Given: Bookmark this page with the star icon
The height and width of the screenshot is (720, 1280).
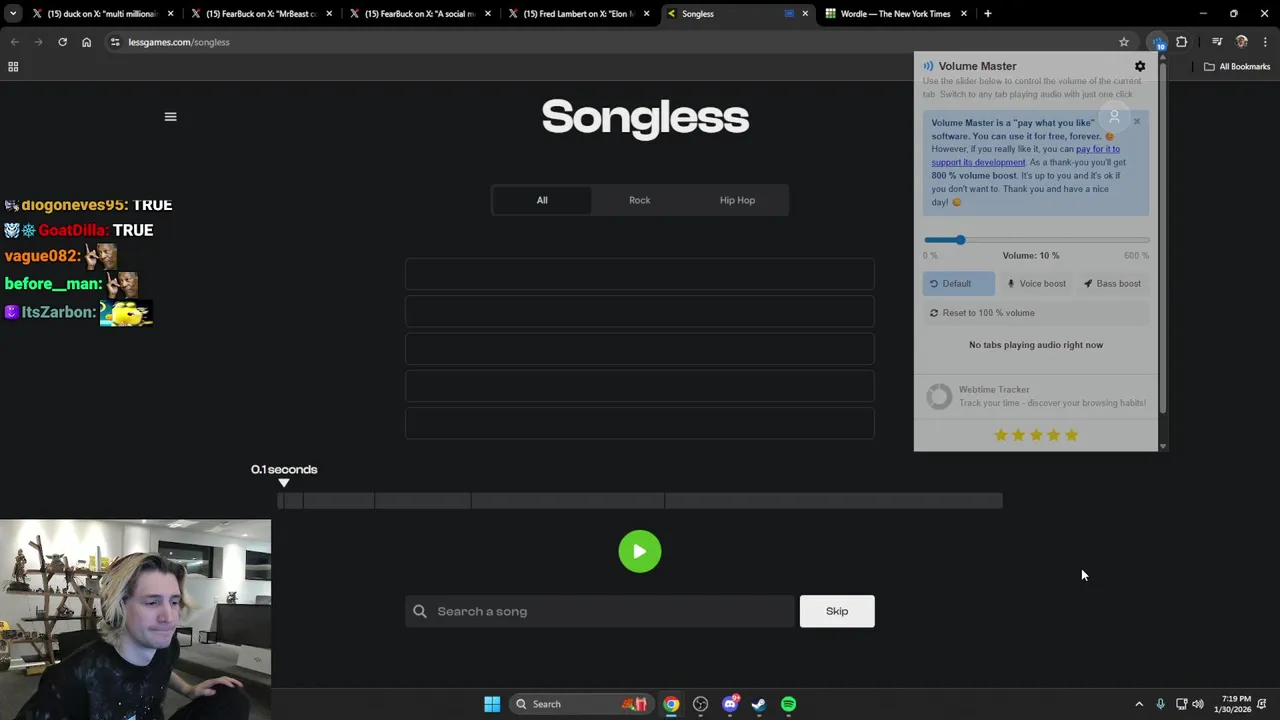Looking at the screenshot, I should tap(1124, 42).
